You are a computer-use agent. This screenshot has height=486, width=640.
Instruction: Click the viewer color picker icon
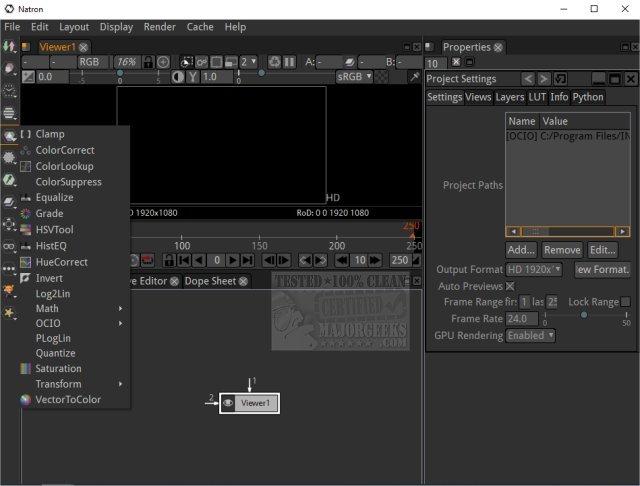(x=415, y=77)
